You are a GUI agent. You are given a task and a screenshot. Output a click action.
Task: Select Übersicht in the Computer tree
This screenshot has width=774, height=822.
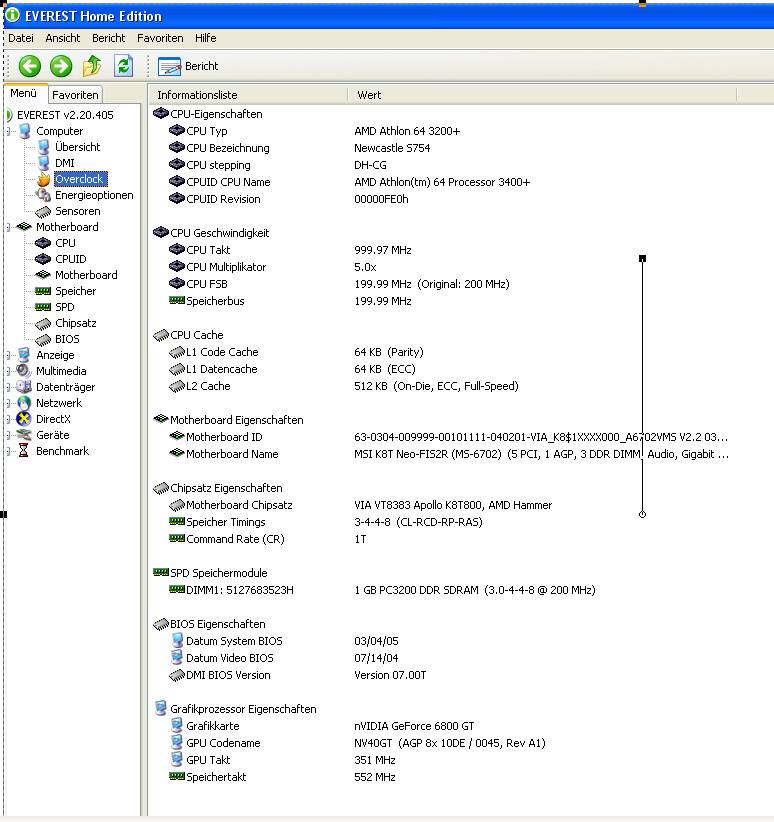(77, 147)
